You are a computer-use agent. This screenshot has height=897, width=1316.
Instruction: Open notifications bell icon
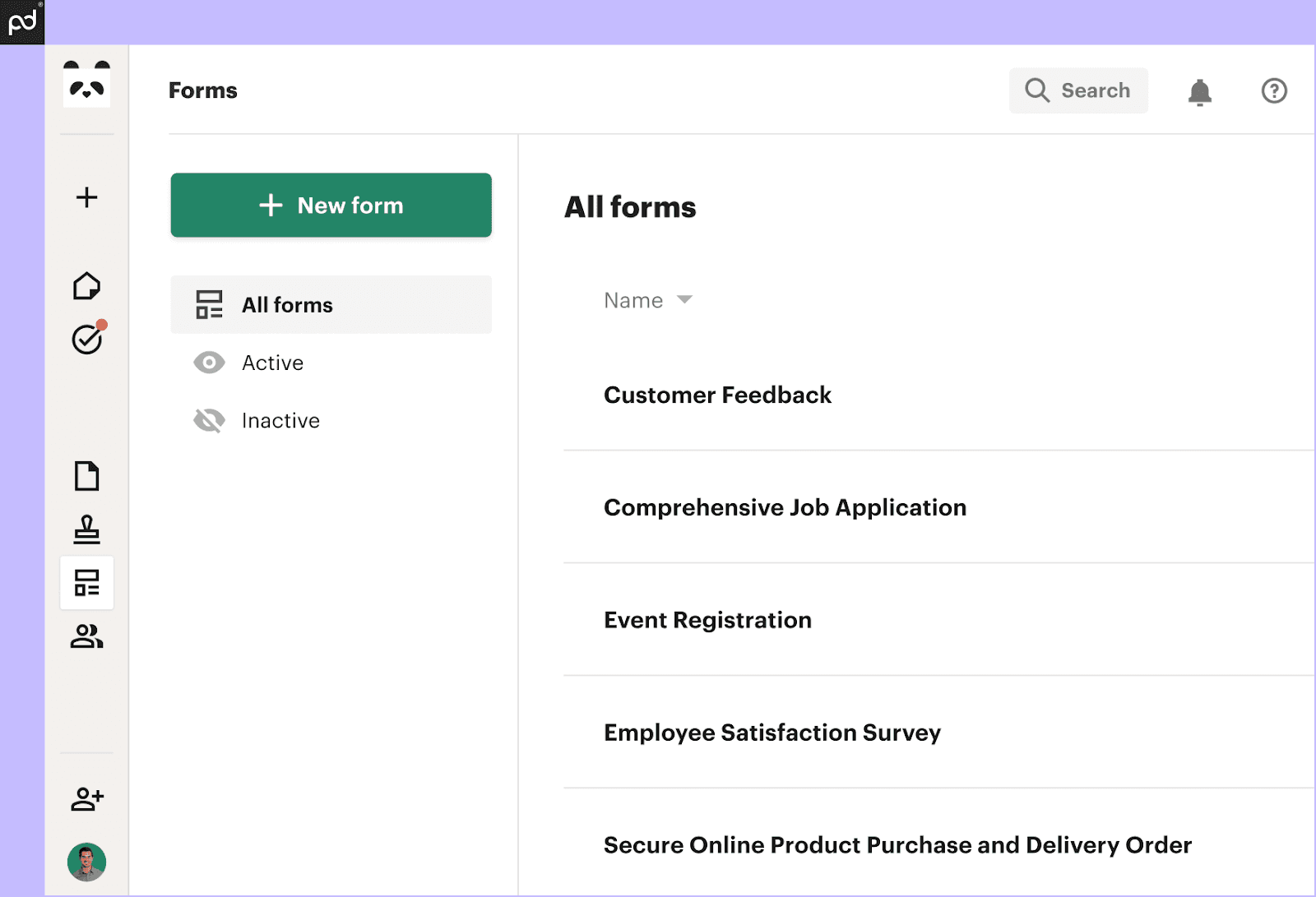point(1200,91)
